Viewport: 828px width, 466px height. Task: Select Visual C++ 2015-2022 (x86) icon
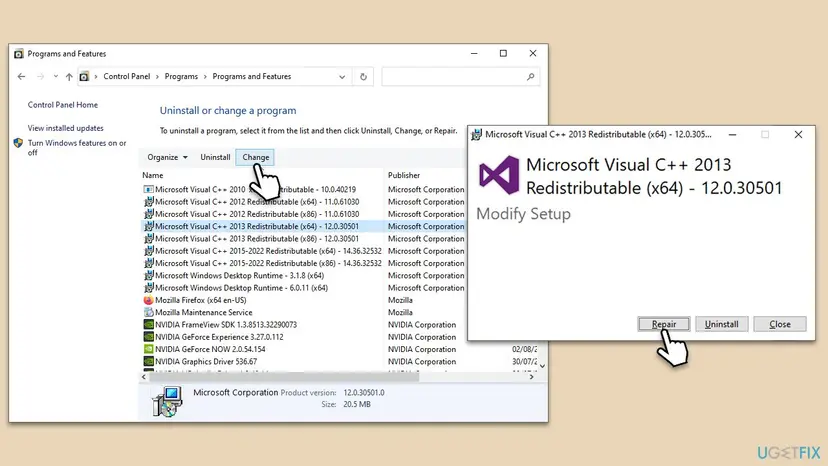(x=148, y=263)
